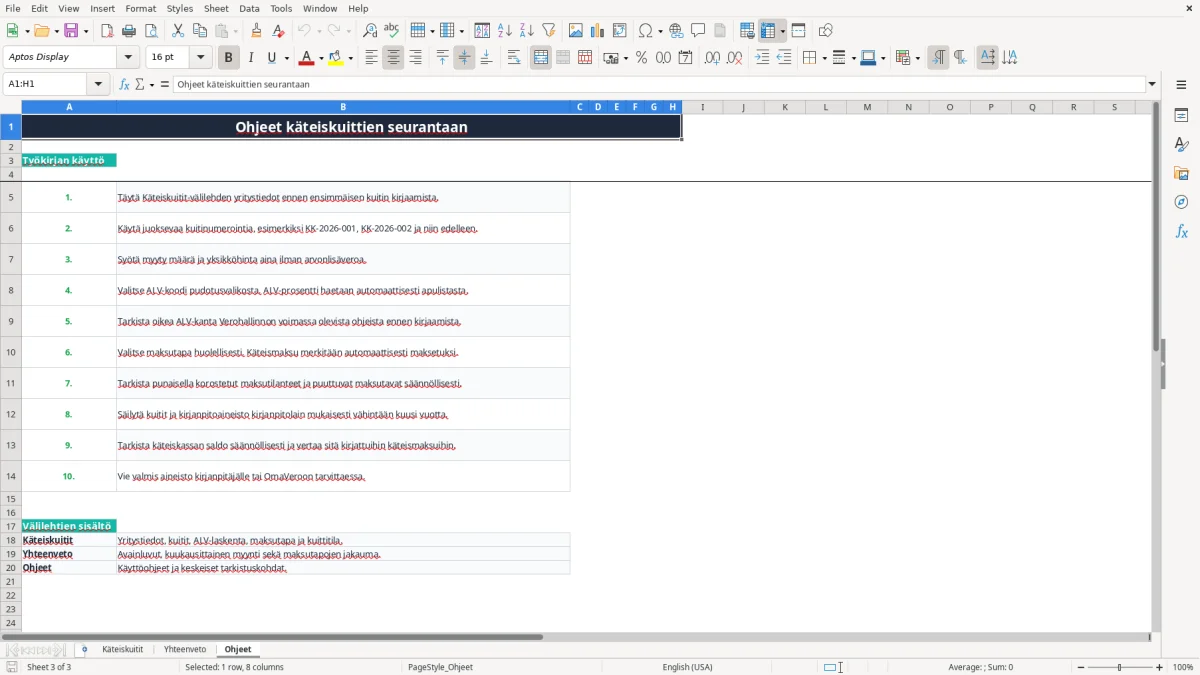Viewport: 1200px width, 675px height.
Task: Switch to the Yhteenveto sheet tab
Action: point(185,649)
